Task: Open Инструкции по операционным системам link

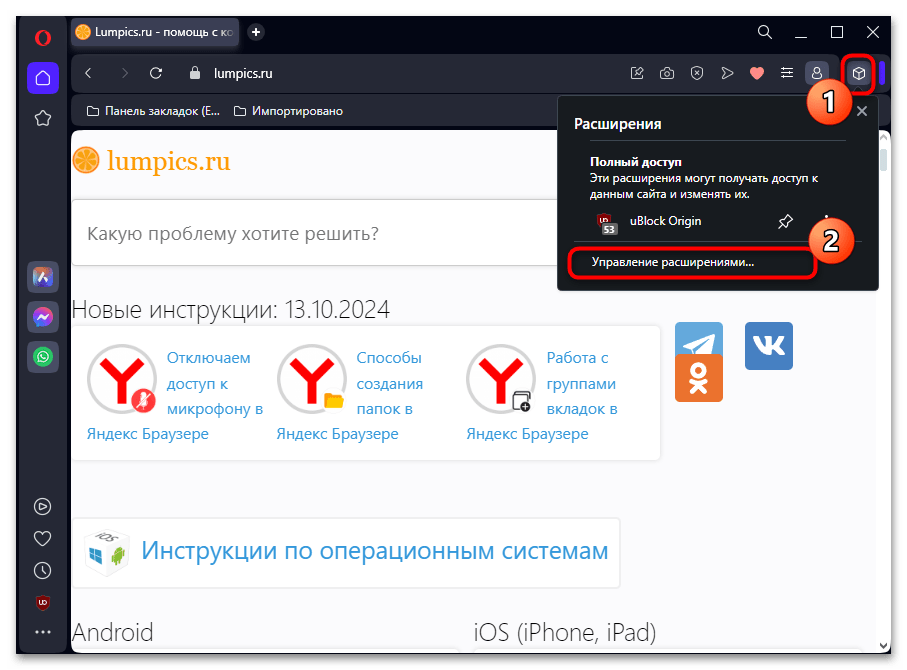Action: tap(375, 551)
